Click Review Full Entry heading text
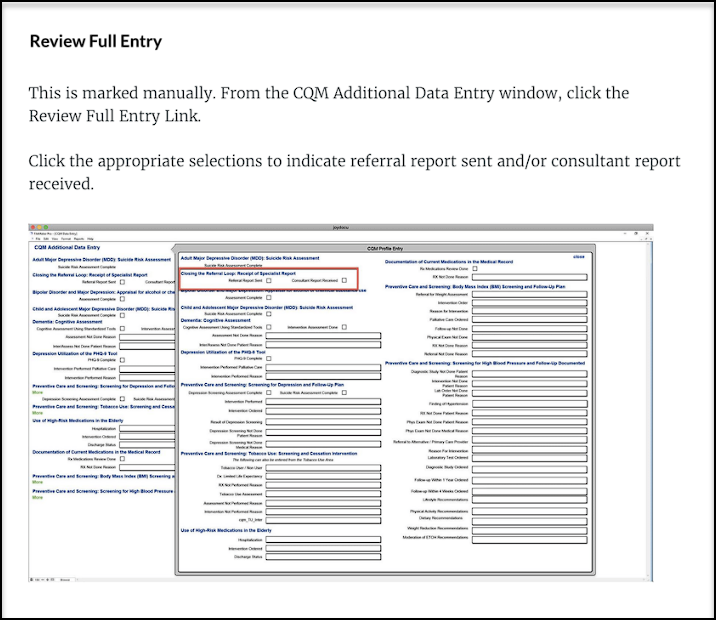716x620 pixels. [96, 41]
